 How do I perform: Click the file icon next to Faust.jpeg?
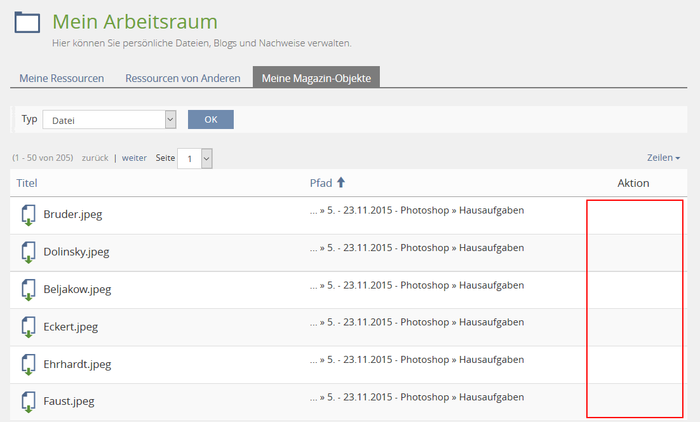(x=28, y=402)
